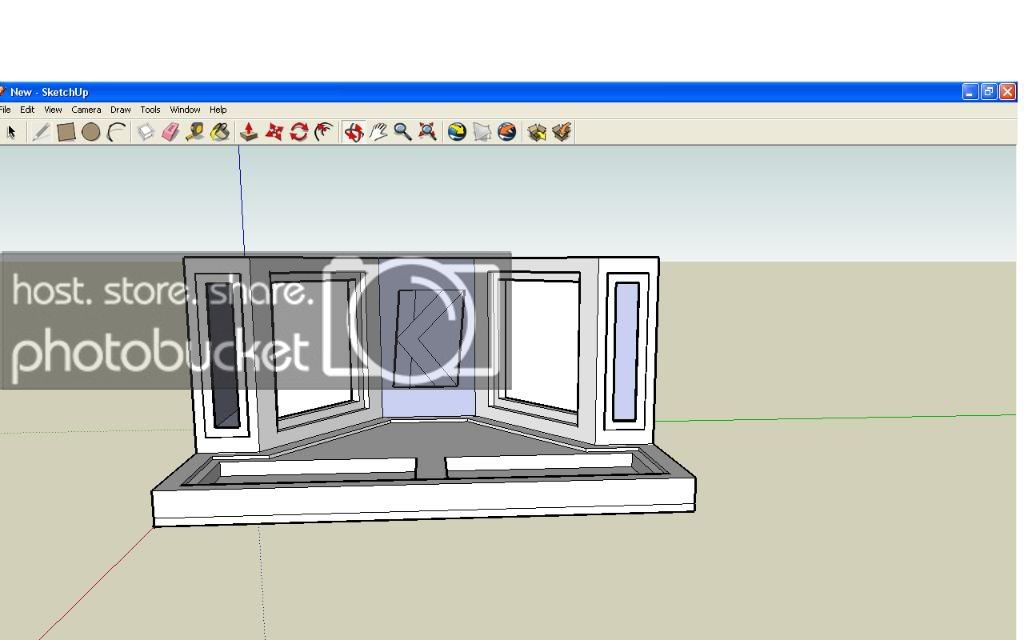Image resolution: width=1024 pixels, height=640 pixels.
Task: Activate the Offset tool
Action: pyautogui.click(x=324, y=133)
